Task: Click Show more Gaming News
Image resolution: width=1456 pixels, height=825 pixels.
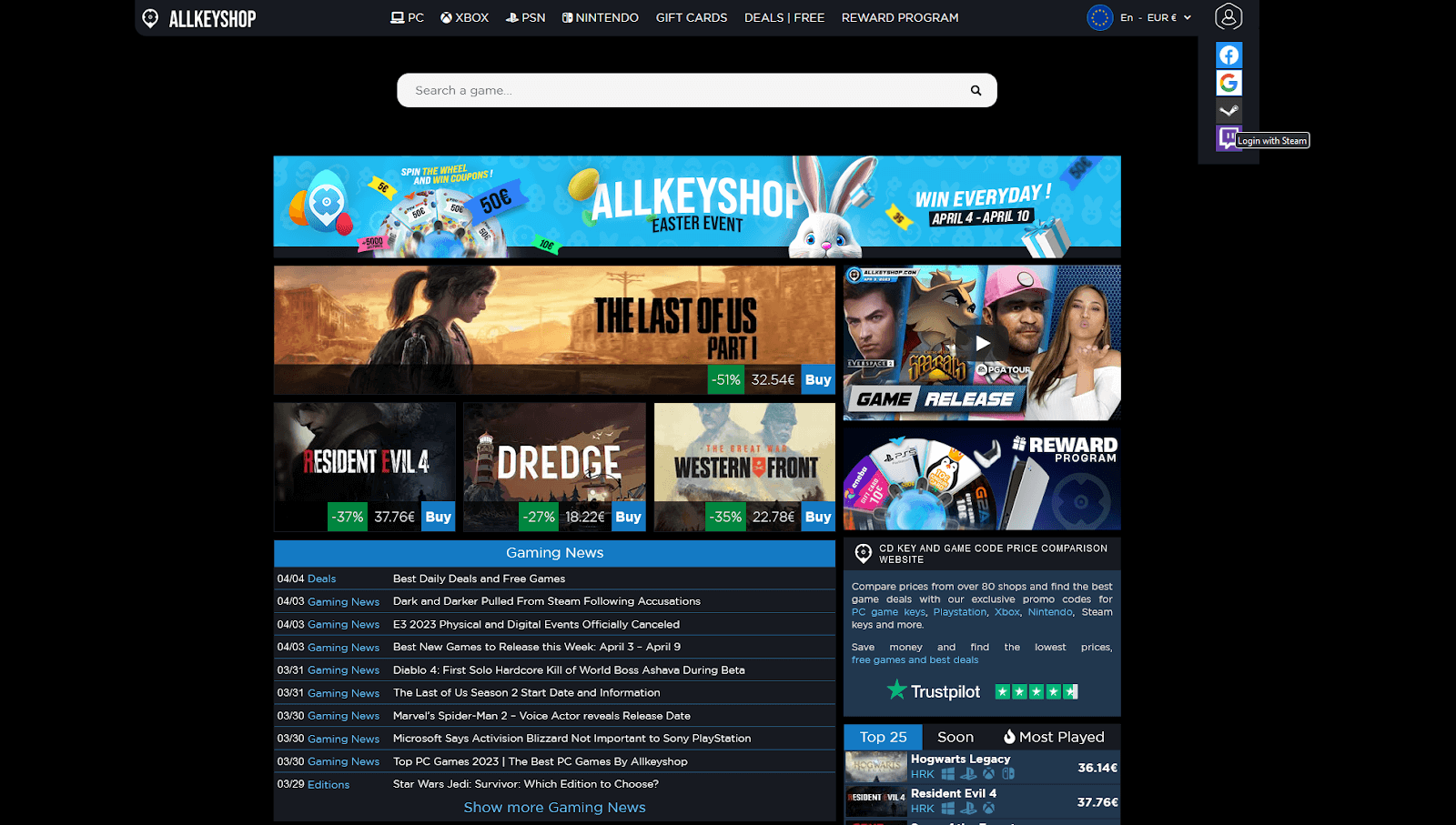Action: (x=554, y=807)
